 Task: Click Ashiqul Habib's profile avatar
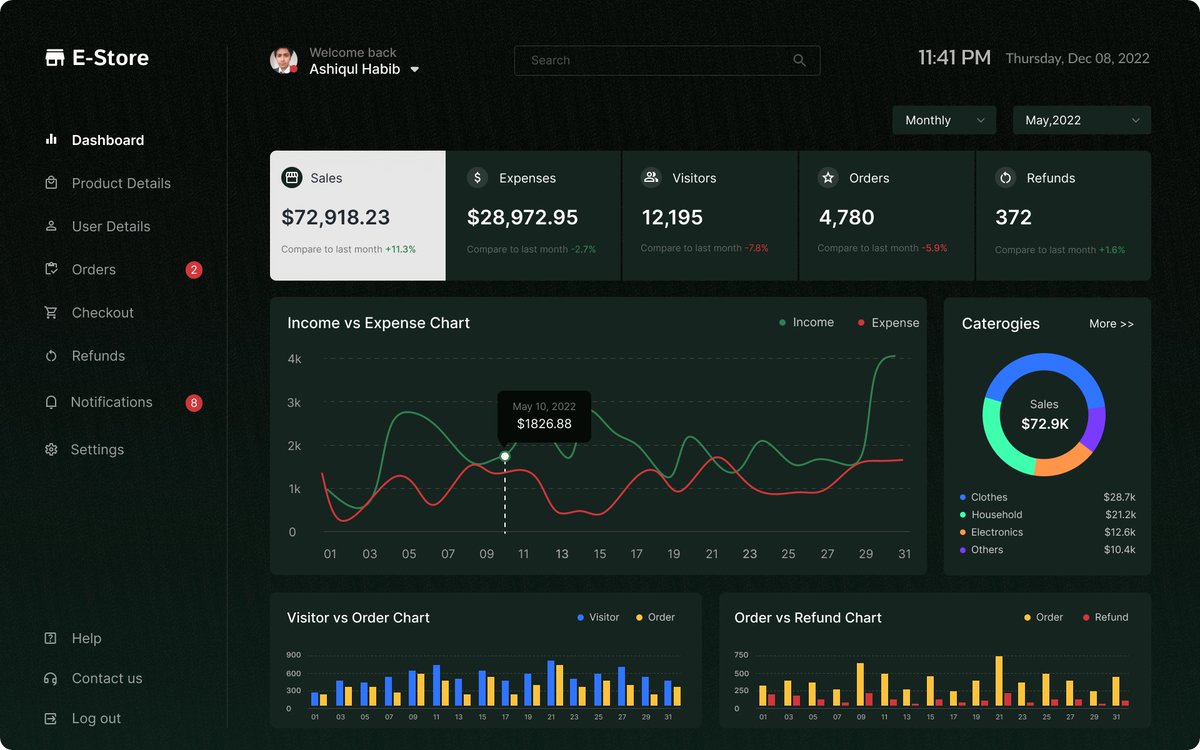tap(284, 60)
